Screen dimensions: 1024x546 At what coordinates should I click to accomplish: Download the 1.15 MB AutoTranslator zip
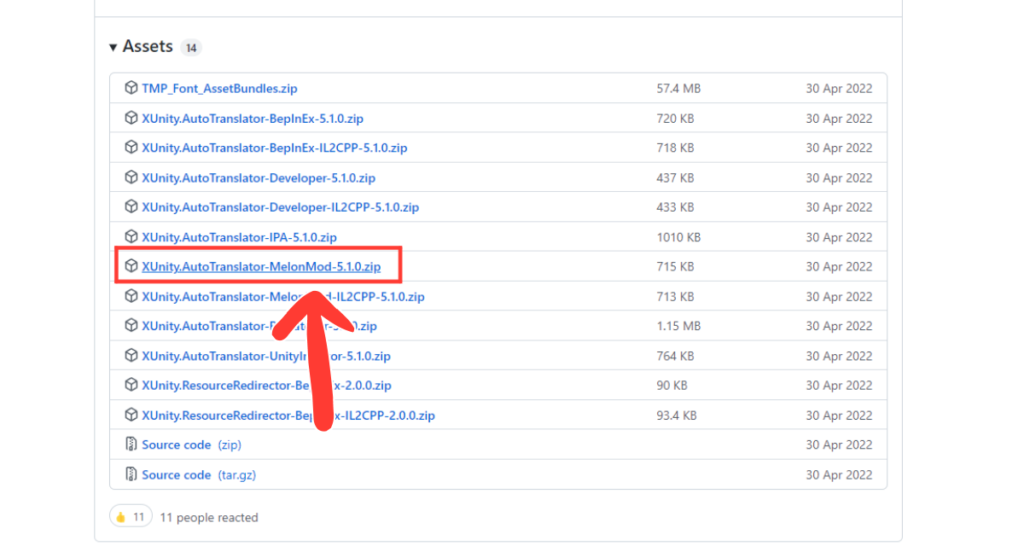pyautogui.click(x=259, y=326)
